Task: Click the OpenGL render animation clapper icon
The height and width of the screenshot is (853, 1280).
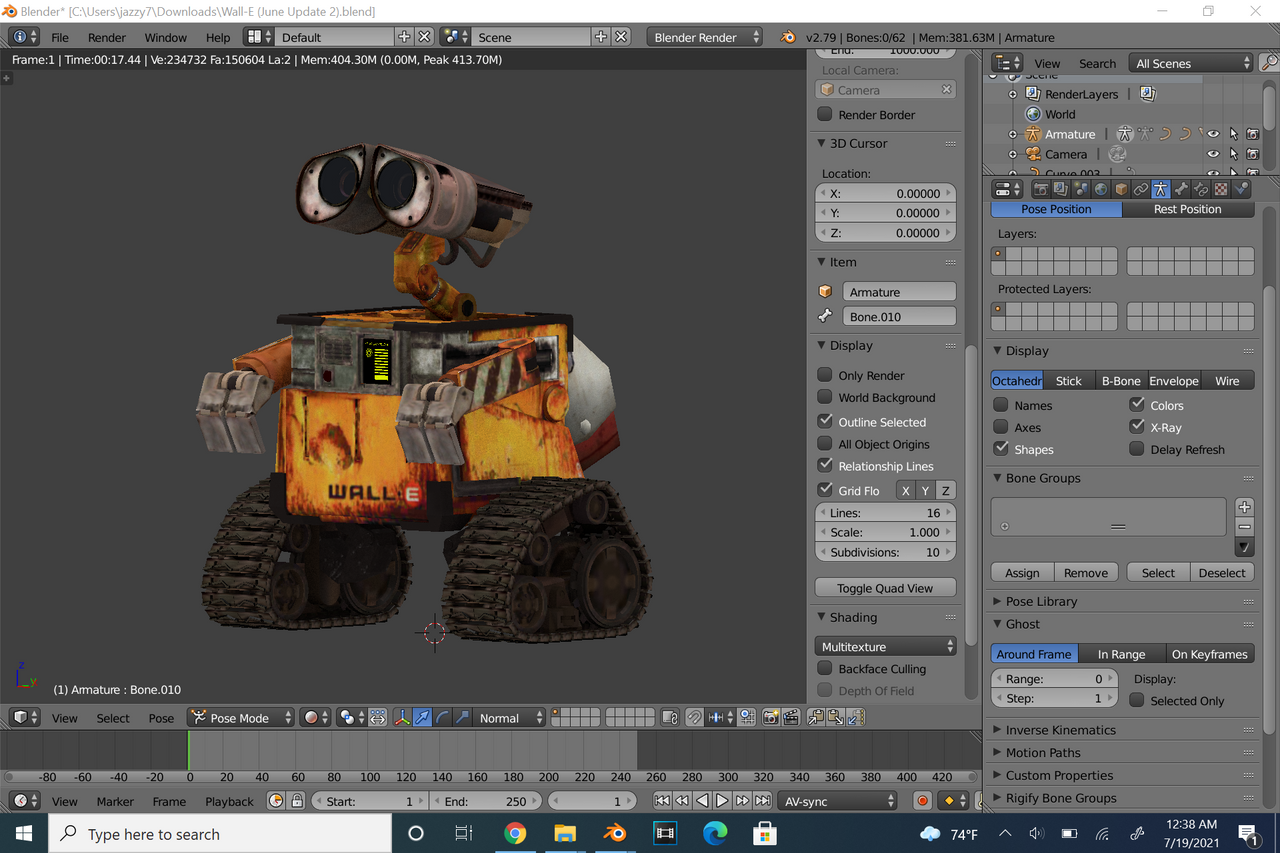Action: click(x=791, y=717)
